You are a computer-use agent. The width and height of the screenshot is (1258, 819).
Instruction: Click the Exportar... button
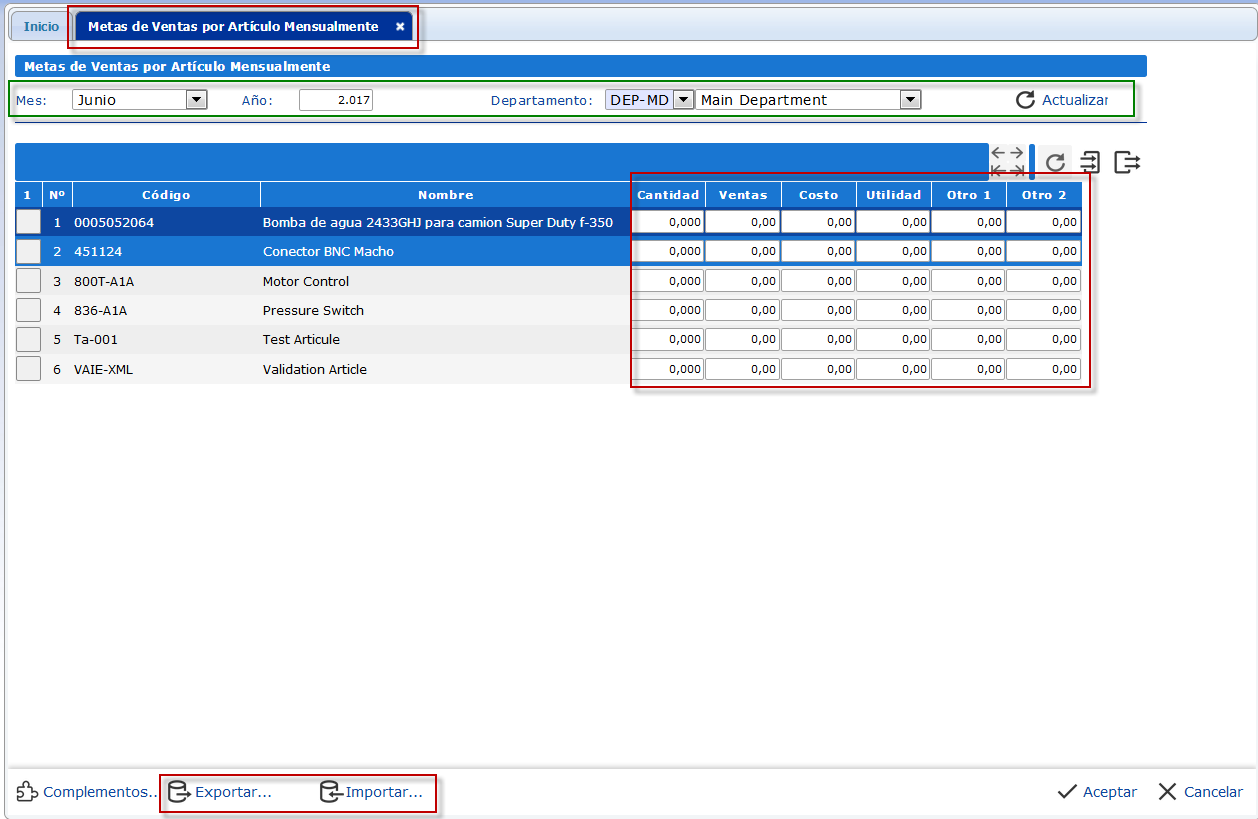[220, 792]
